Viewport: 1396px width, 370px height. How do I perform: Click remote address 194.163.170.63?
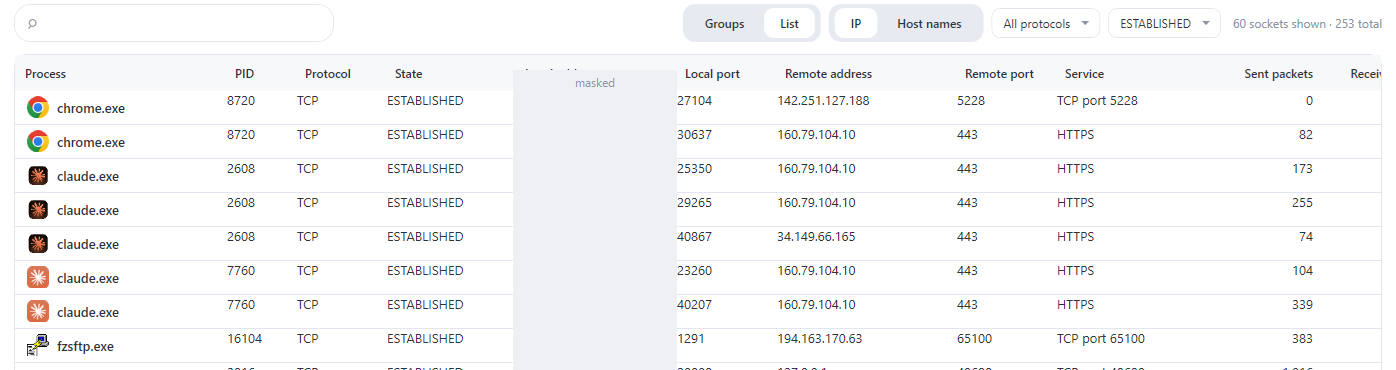point(819,339)
